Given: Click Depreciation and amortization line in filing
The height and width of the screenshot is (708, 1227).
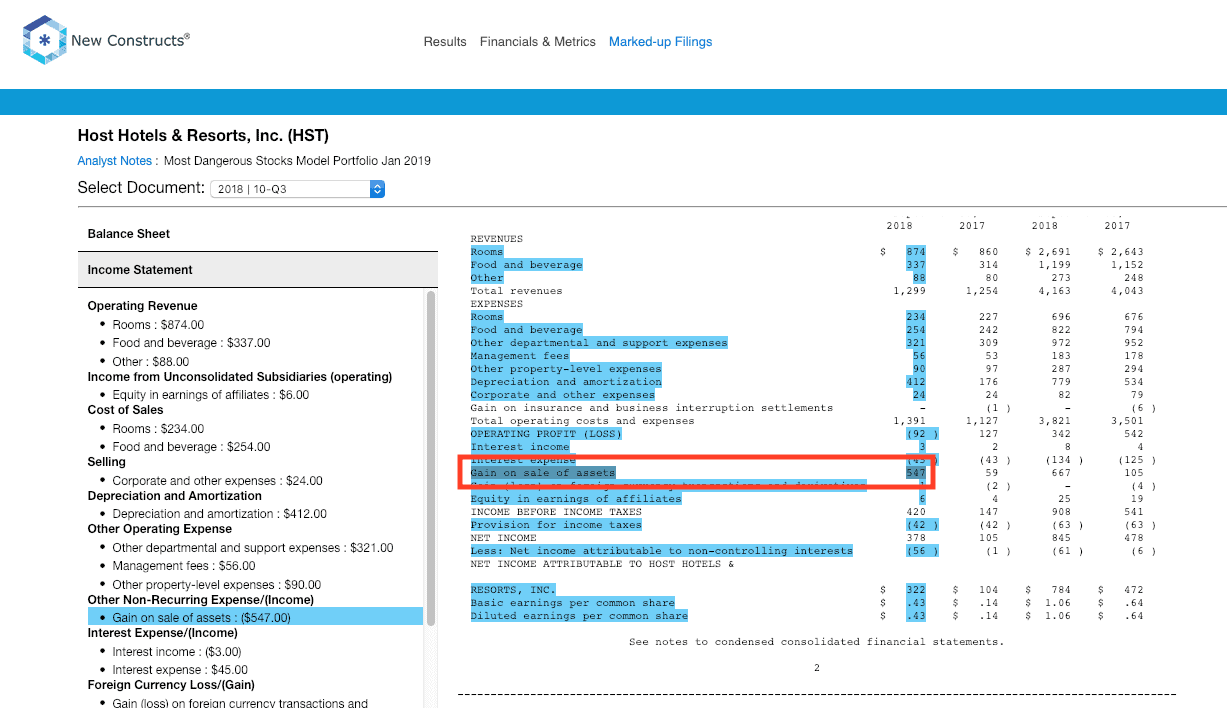Looking at the screenshot, I should point(566,382).
